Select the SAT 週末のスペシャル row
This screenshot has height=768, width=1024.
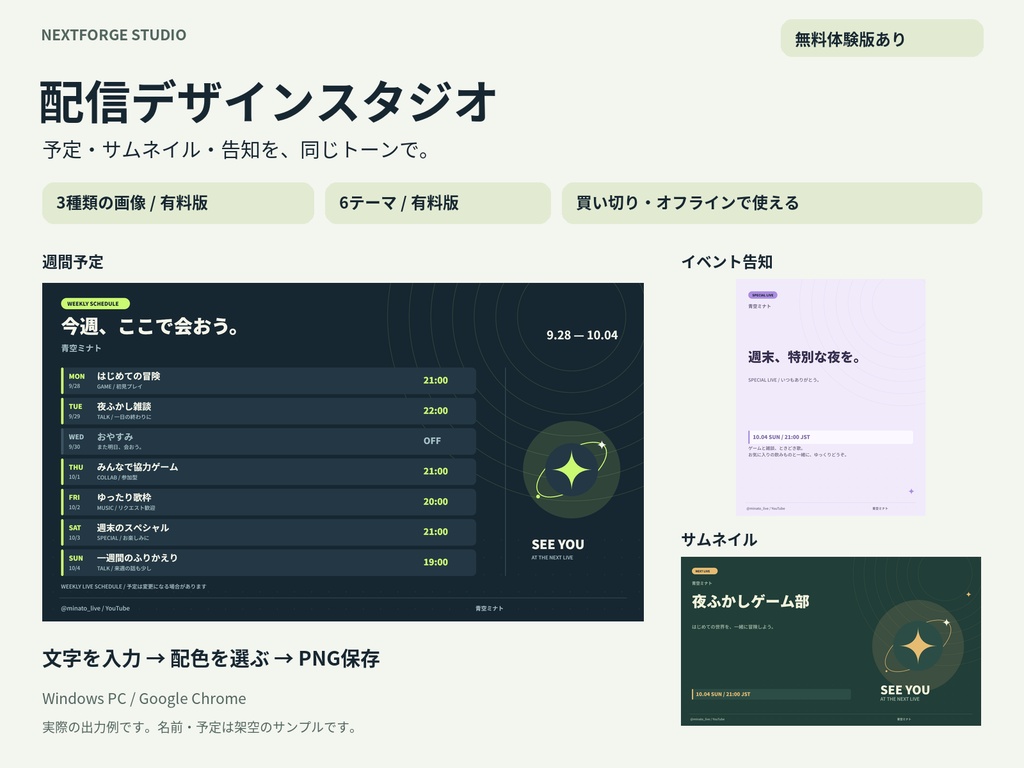(268, 532)
